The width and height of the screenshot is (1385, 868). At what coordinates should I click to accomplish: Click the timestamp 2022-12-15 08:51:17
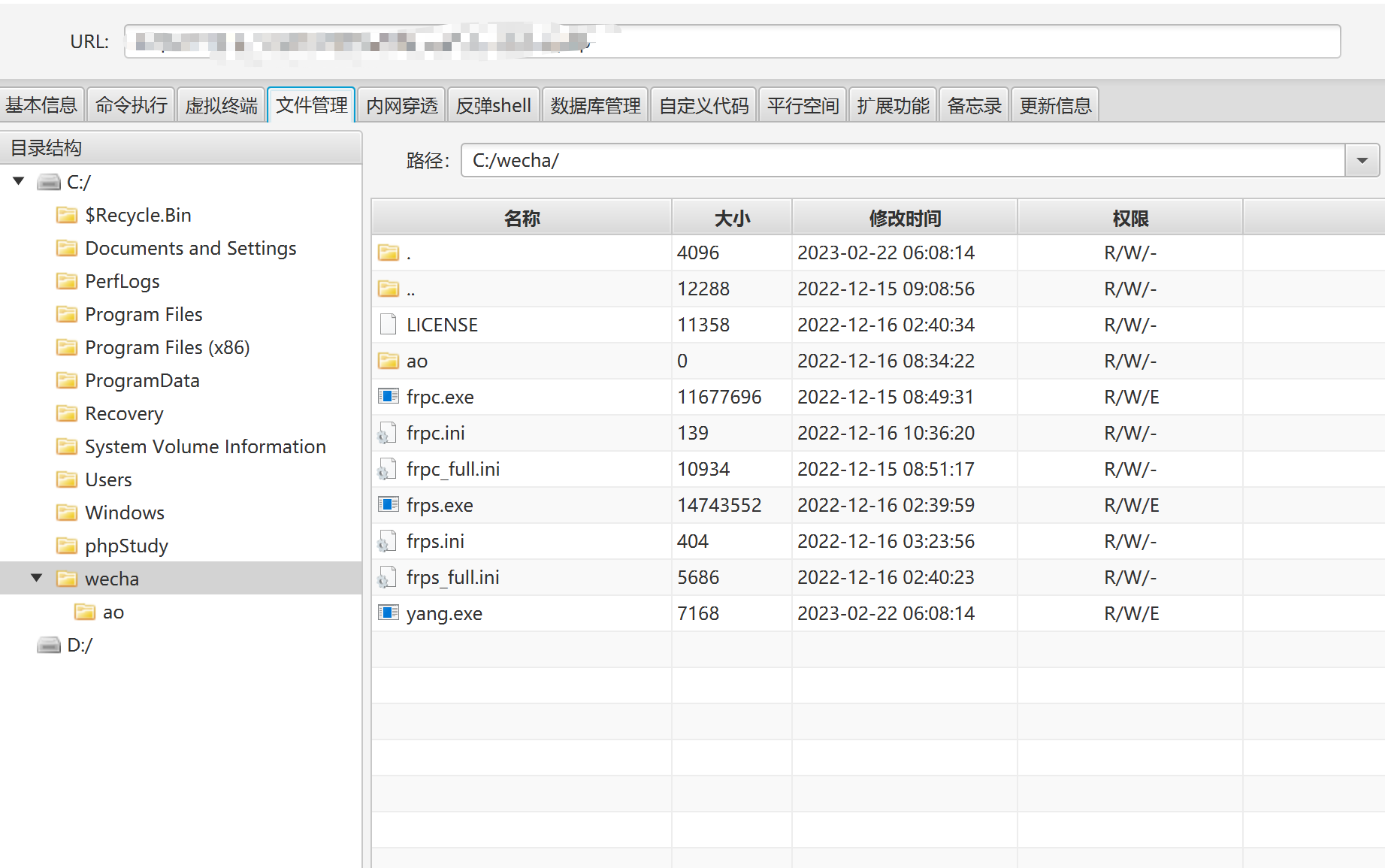tap(886, 469)
